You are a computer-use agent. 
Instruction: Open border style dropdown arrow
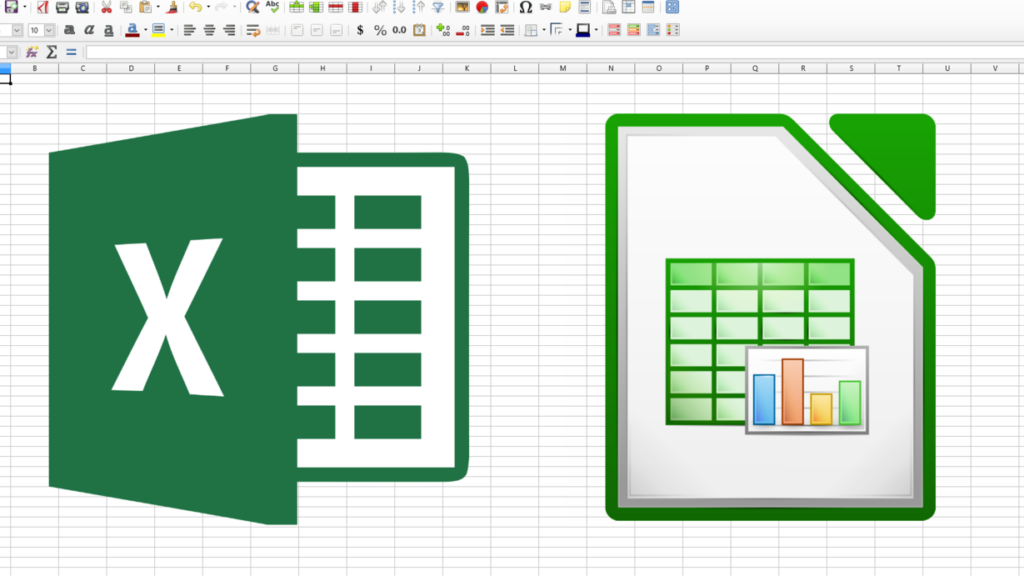570,30
